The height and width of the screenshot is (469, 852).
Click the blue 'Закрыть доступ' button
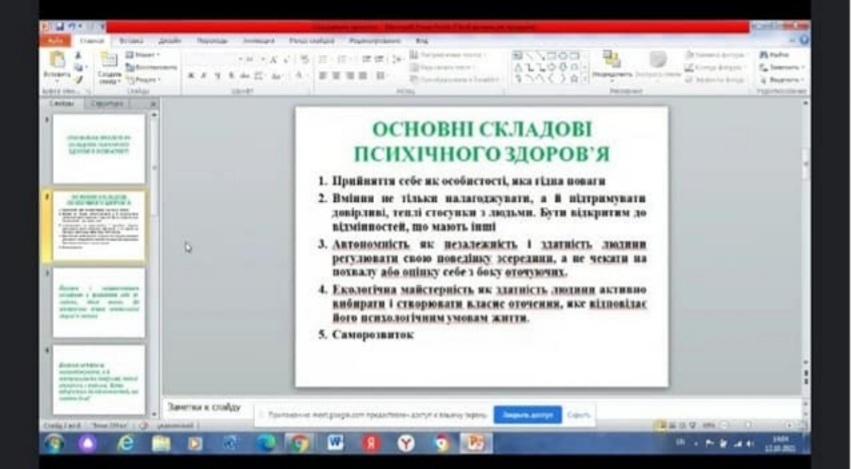tap(527, 414)
